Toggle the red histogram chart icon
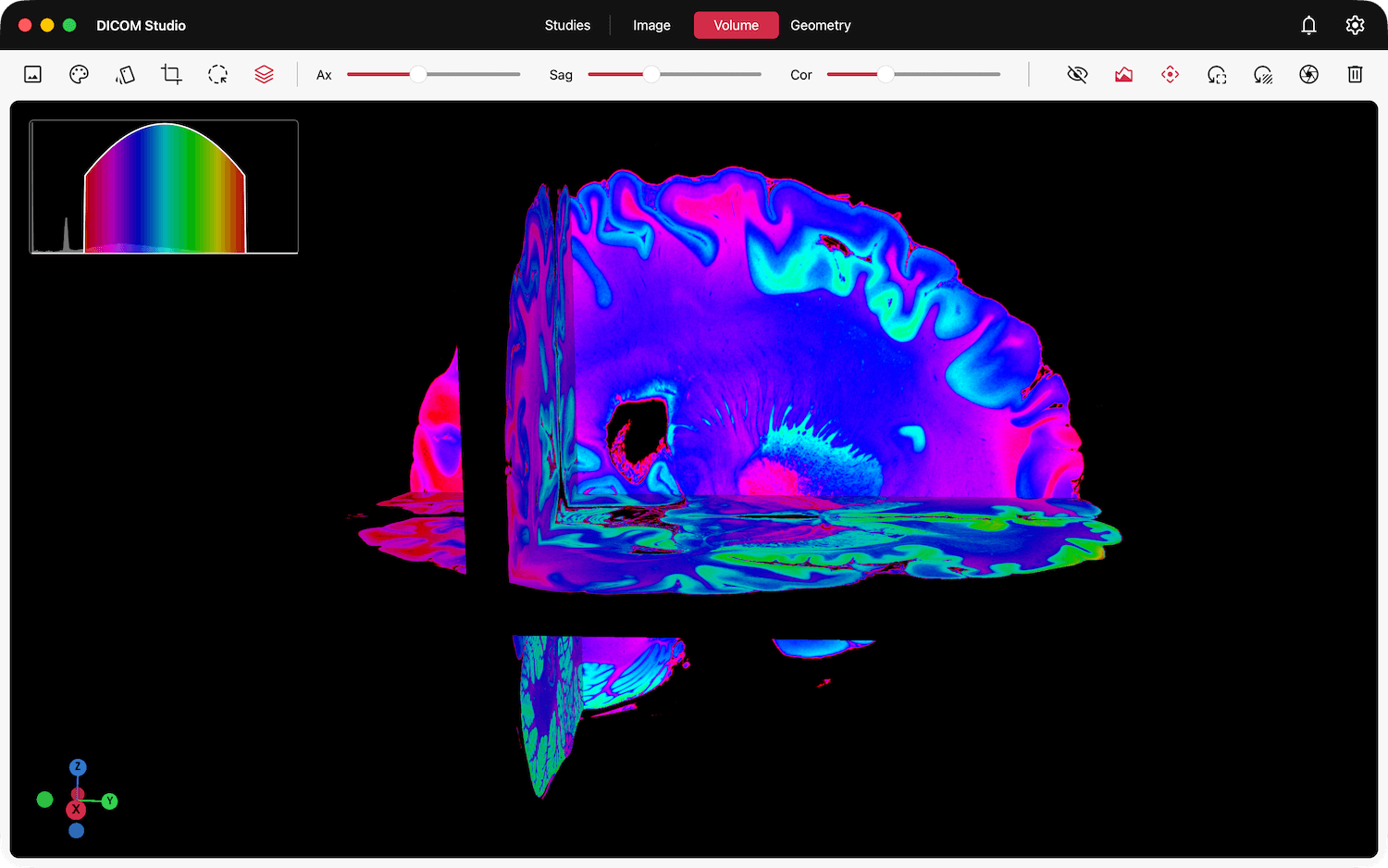This screenshot has width=1388, height=868. 1123,75
